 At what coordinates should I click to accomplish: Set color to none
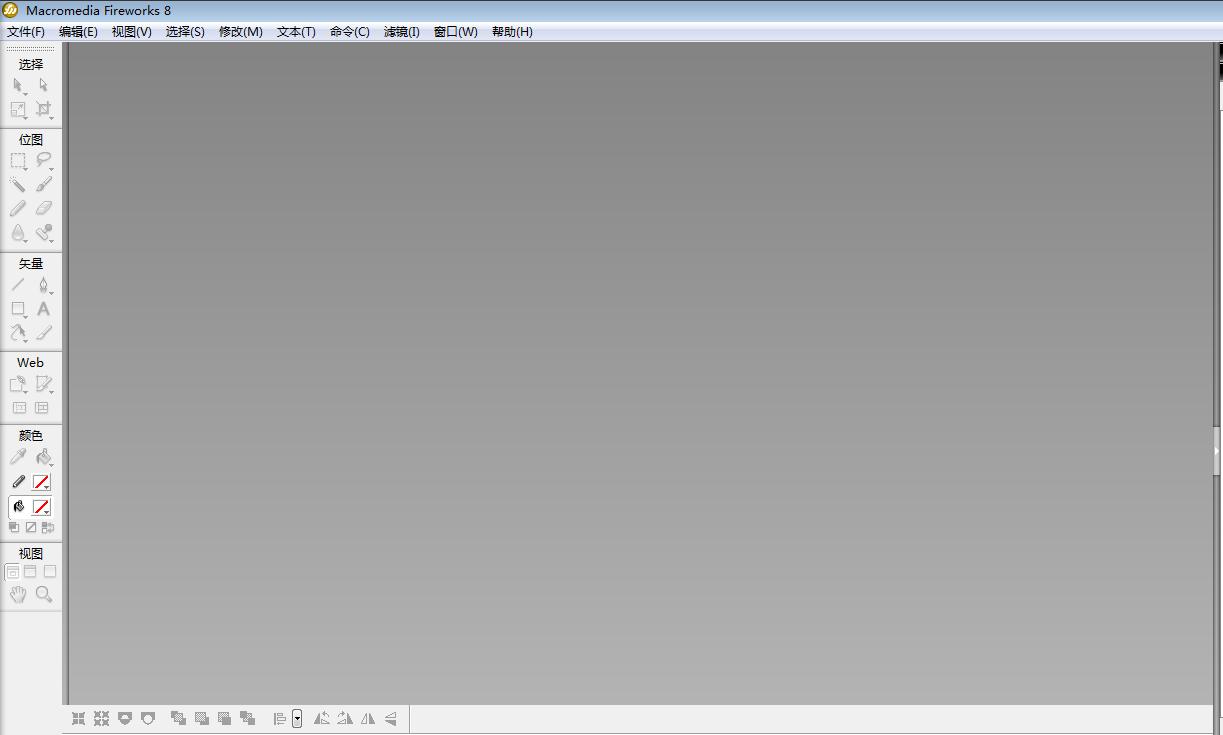coord(31,527)
